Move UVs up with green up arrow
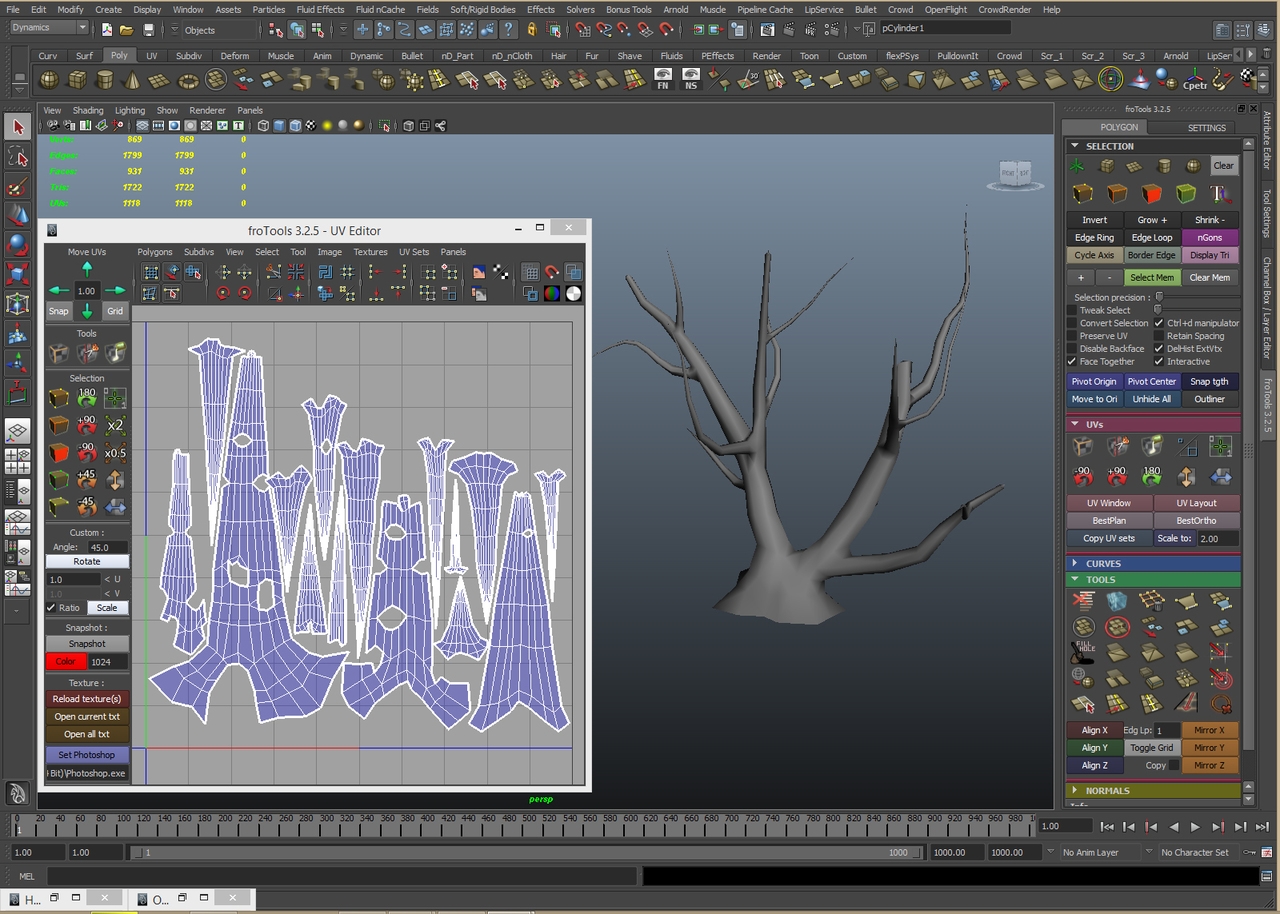The image size is (1280, 914). pyautogui.click(x=87, y=268)
